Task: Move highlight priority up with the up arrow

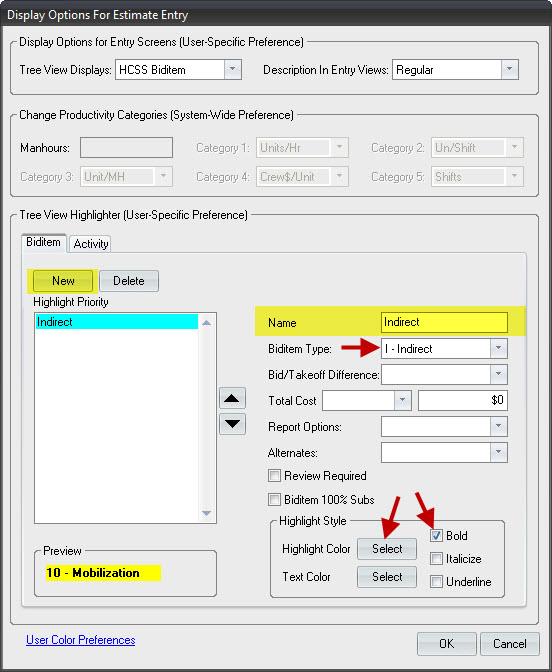Action: coord(232,398)
